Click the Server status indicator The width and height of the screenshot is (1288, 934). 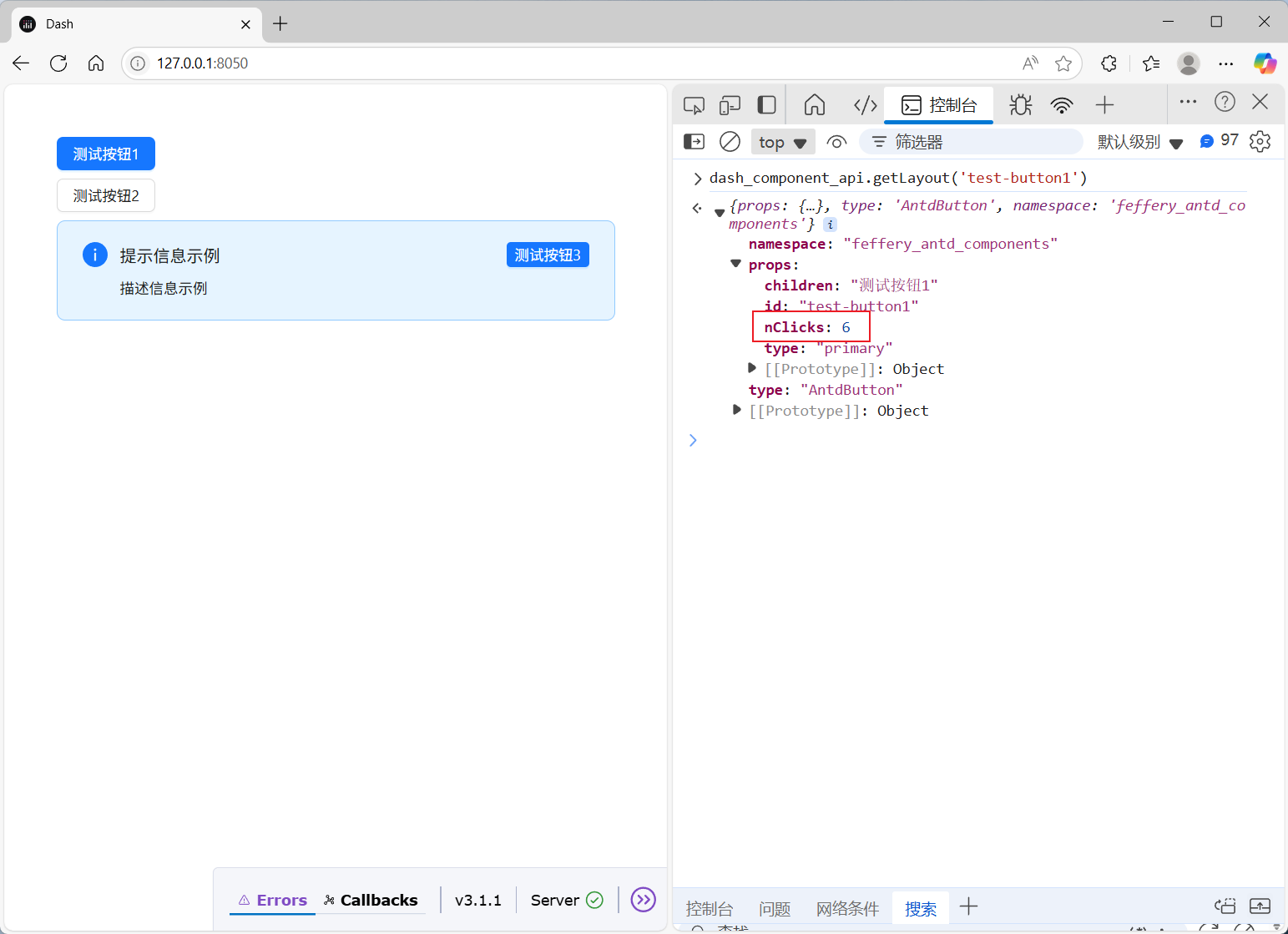click(567, 900)
